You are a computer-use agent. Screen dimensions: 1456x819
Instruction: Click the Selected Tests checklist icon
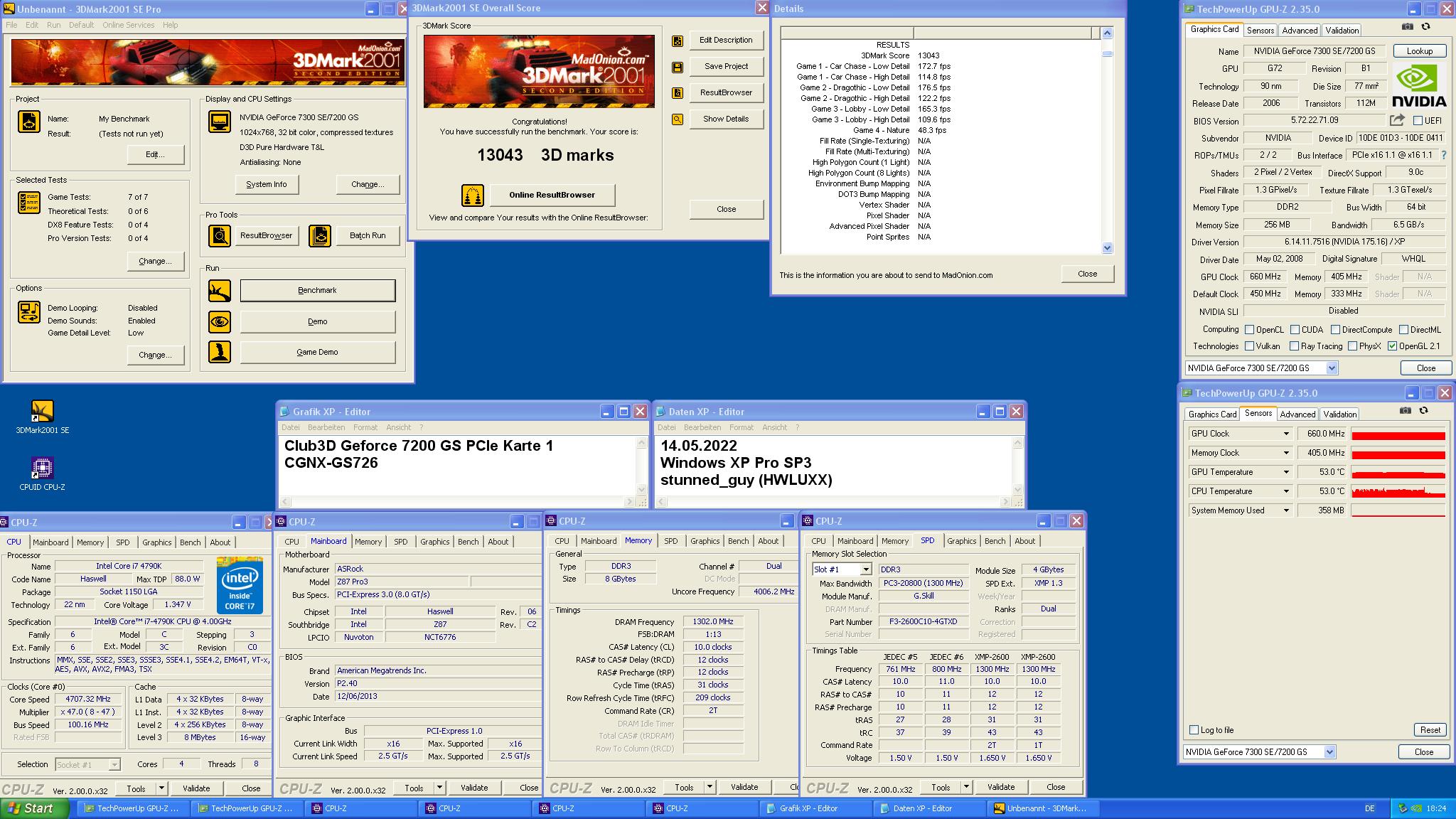(x=29, y=203)
